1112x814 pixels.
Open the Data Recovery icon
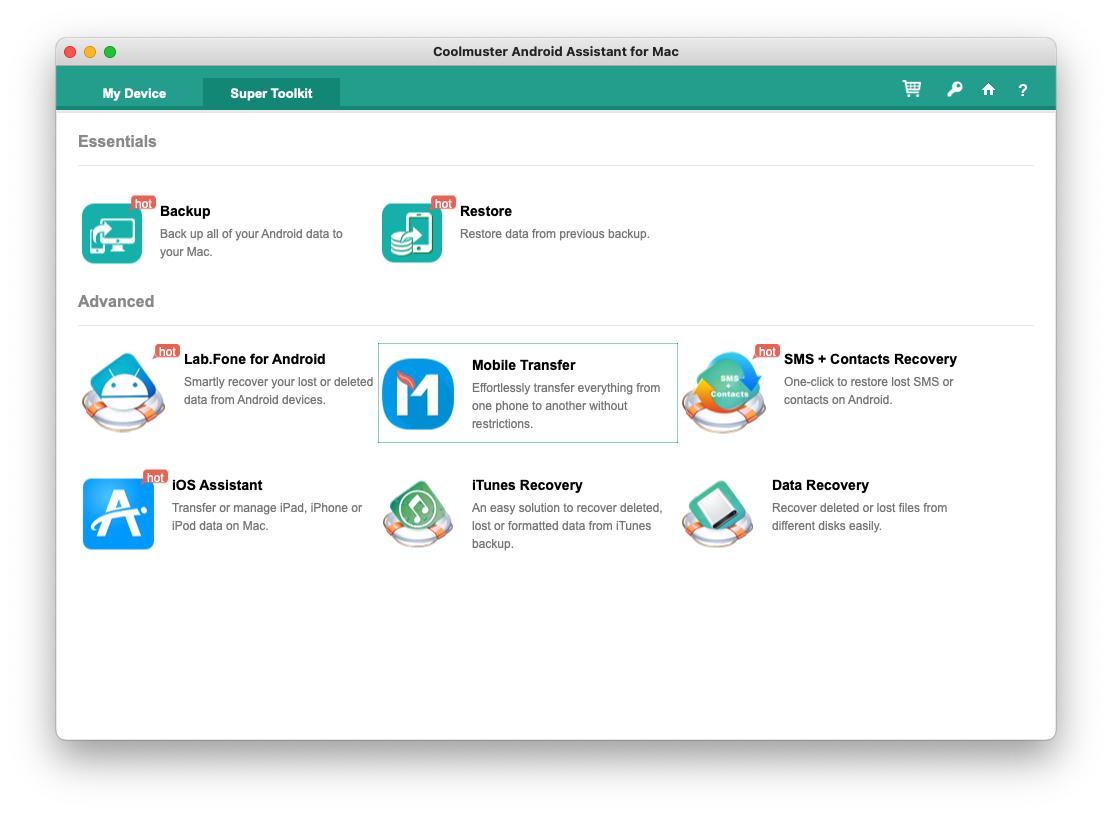pyautogui.click(x=718, y=514)
